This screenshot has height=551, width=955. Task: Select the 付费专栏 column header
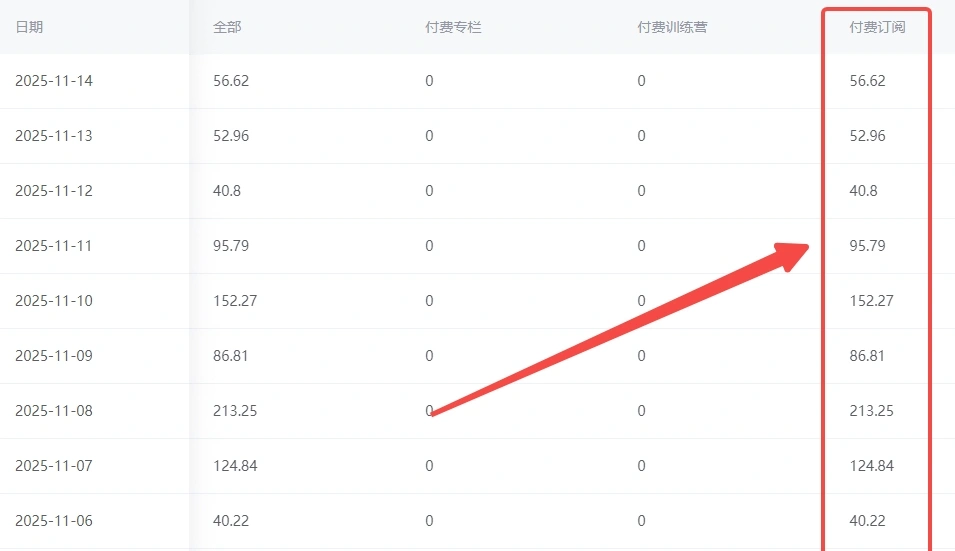click(x=453, y=27)
